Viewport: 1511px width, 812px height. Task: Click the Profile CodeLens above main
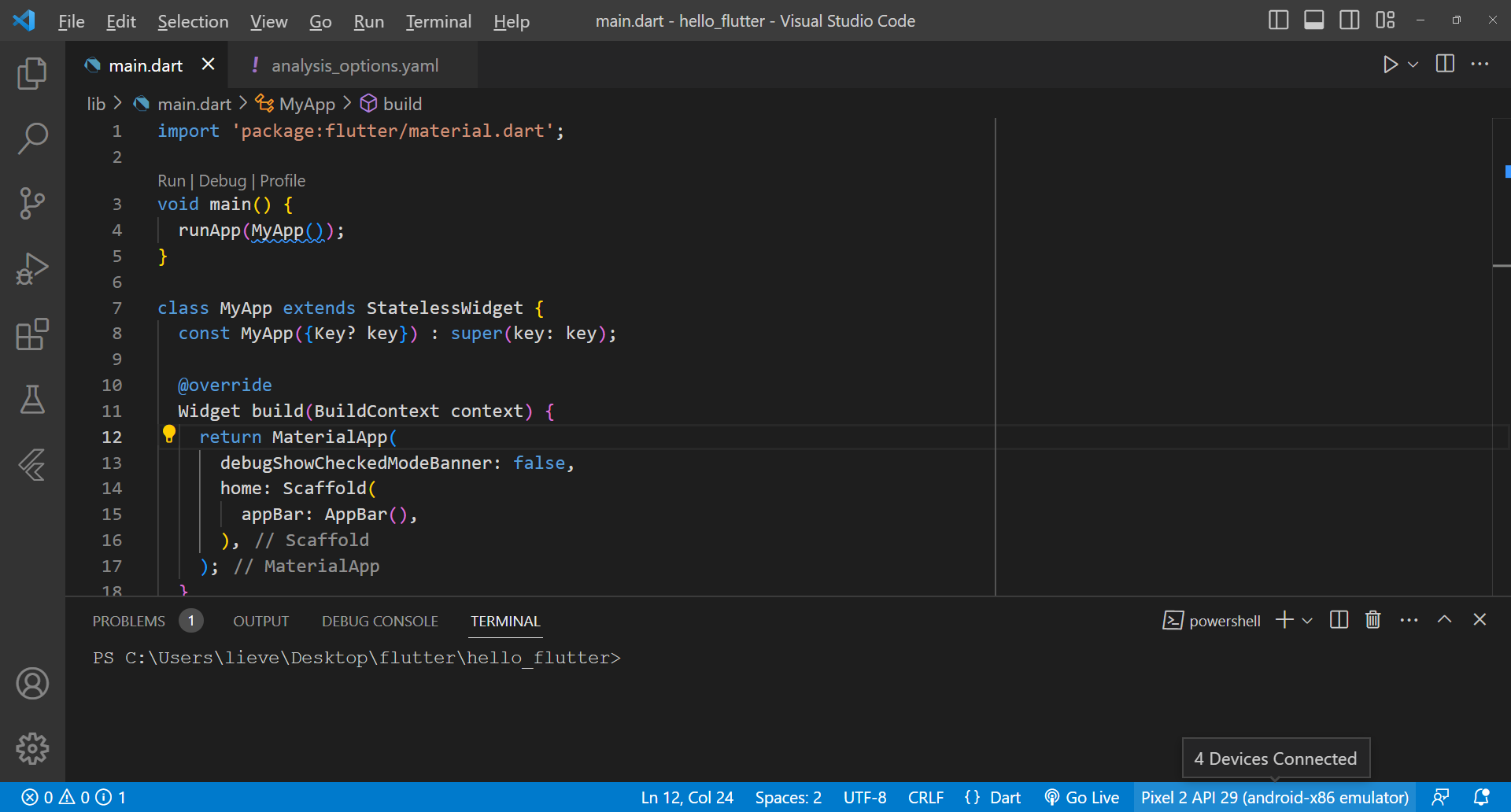pos(283,181)
